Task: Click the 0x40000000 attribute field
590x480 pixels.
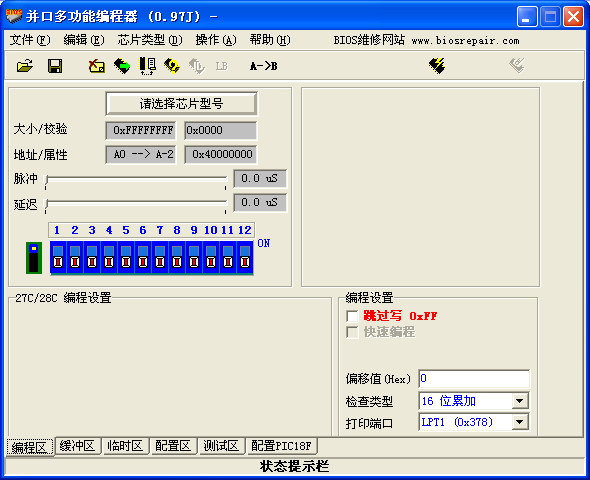Action: (x=220, y=154)
